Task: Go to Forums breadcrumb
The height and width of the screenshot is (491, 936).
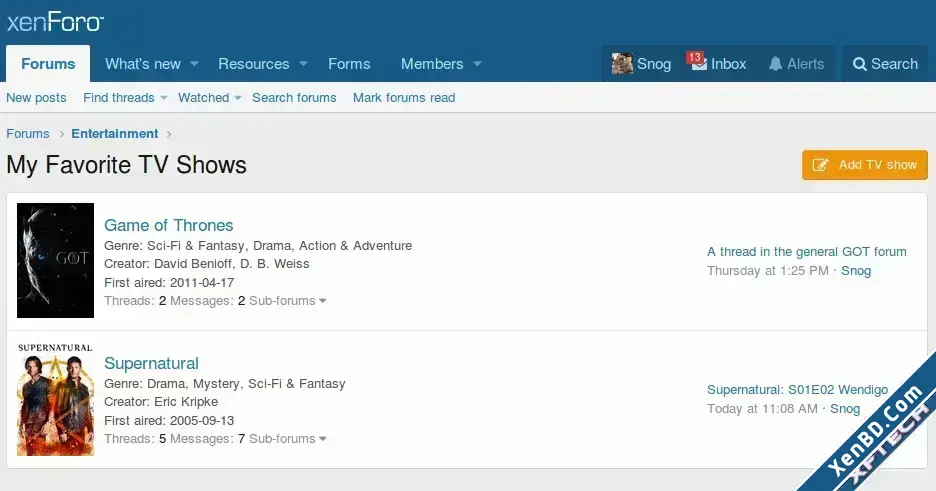Action: click(28, 134)
